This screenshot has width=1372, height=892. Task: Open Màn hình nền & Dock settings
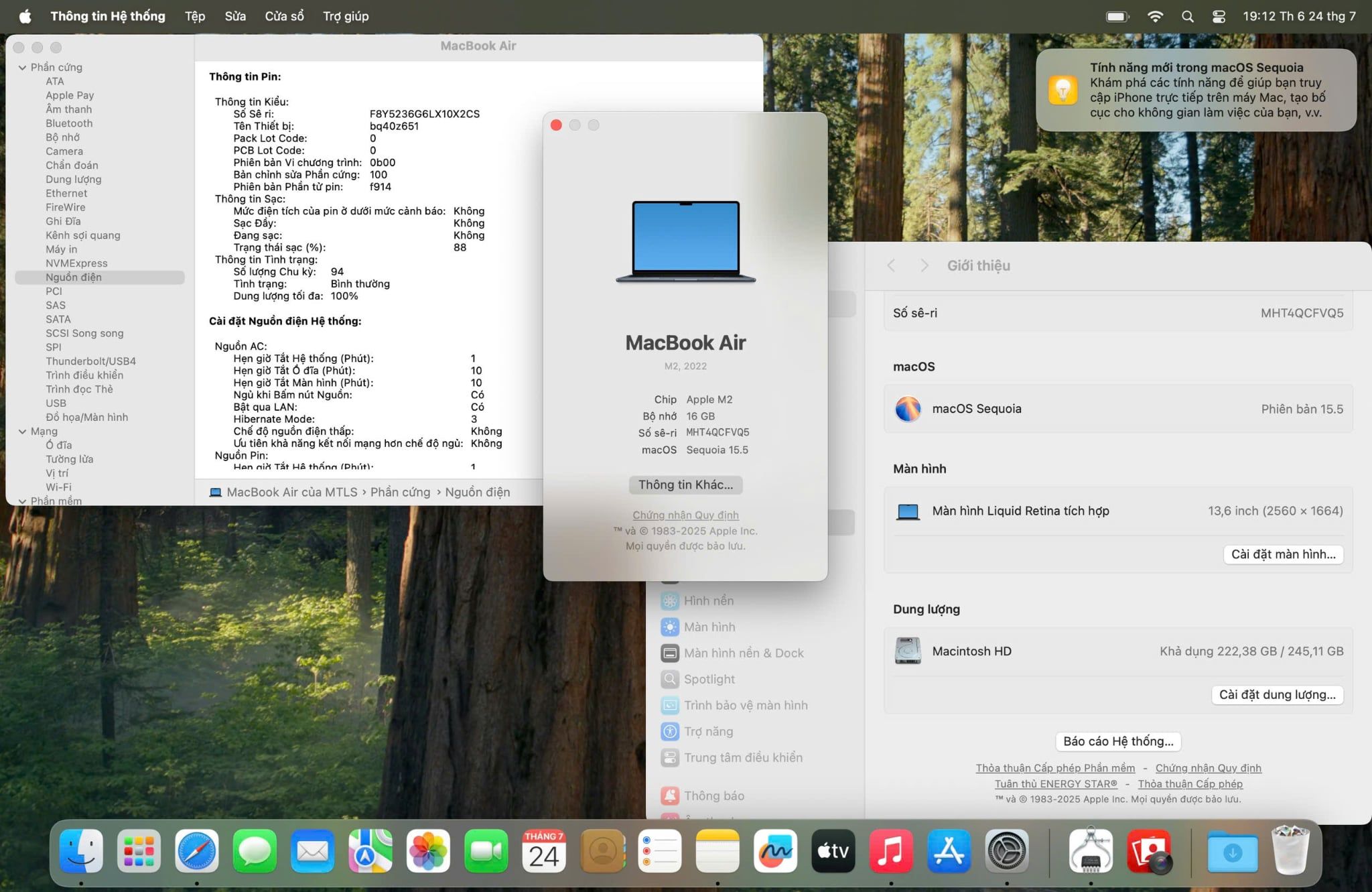point(732,653)
